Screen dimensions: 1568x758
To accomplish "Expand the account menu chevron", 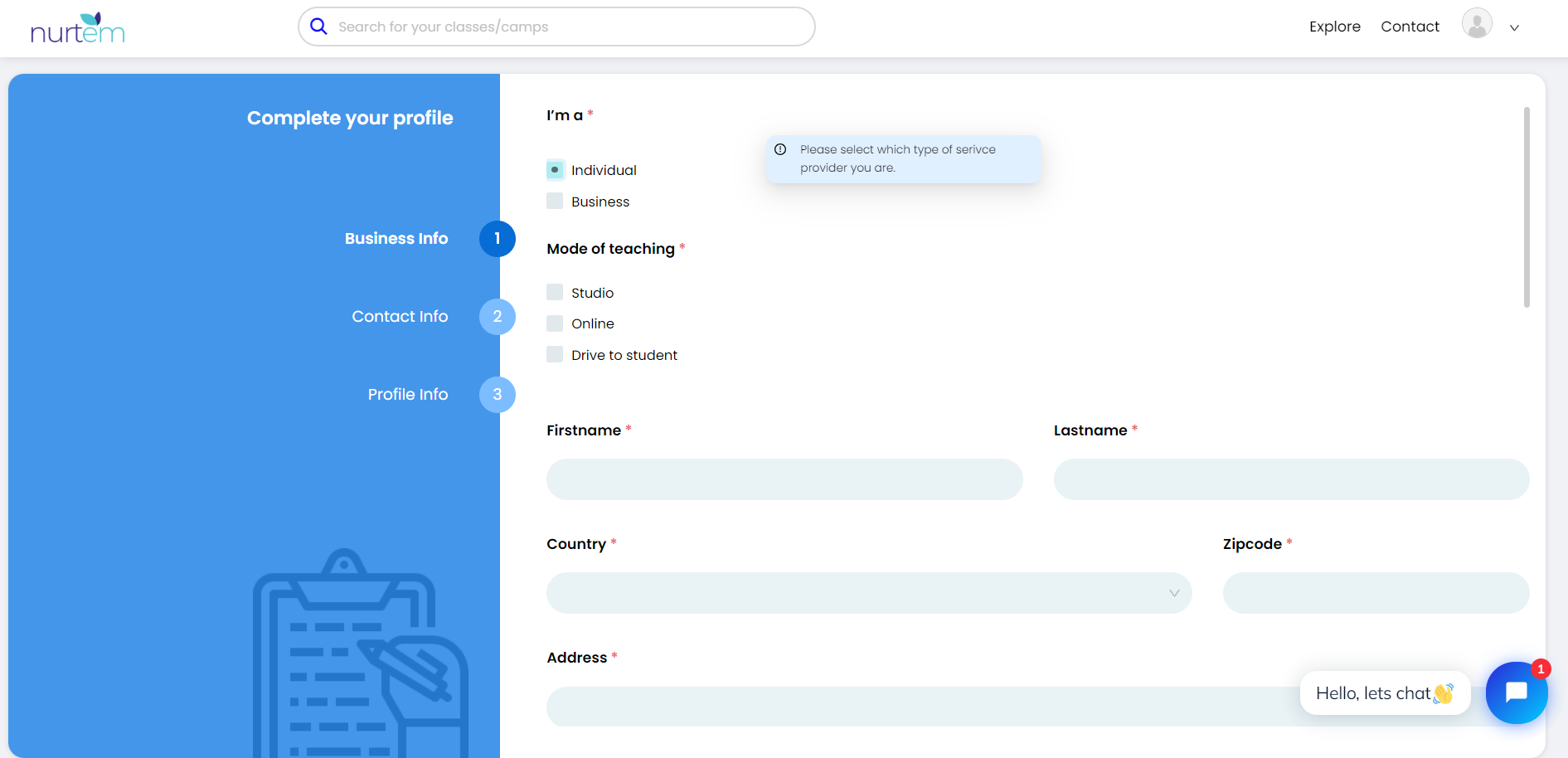I will [x=1514, y=27].
